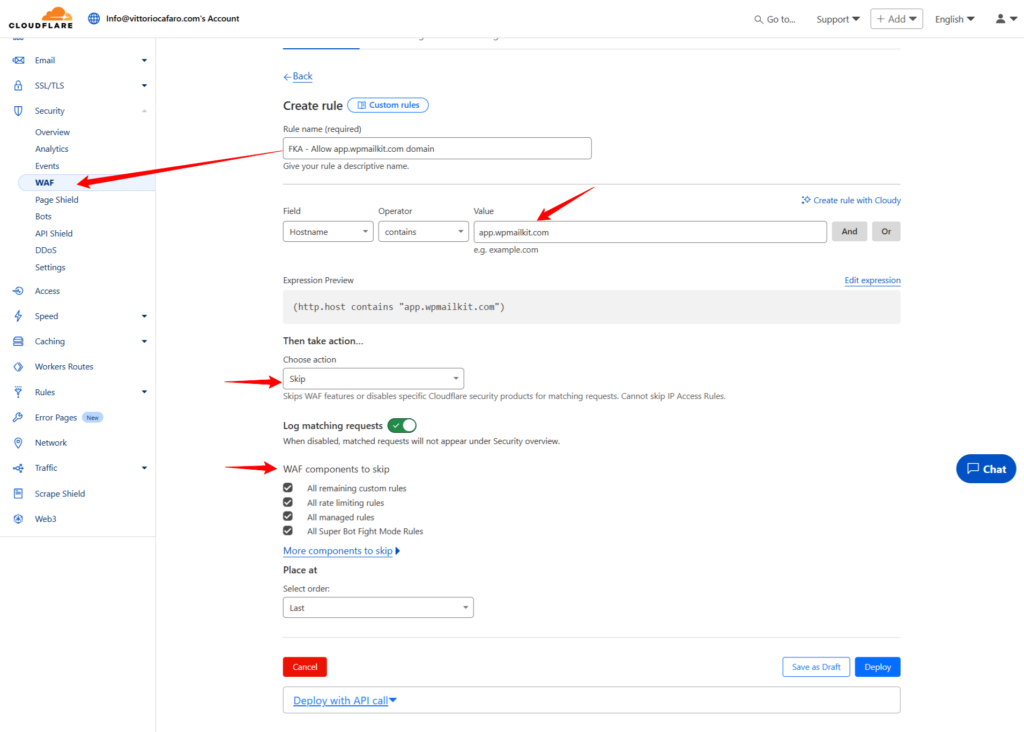This screenshot has height=732, width=1024.
Task: Click the Security shield icon
Action: coord(18,111)
